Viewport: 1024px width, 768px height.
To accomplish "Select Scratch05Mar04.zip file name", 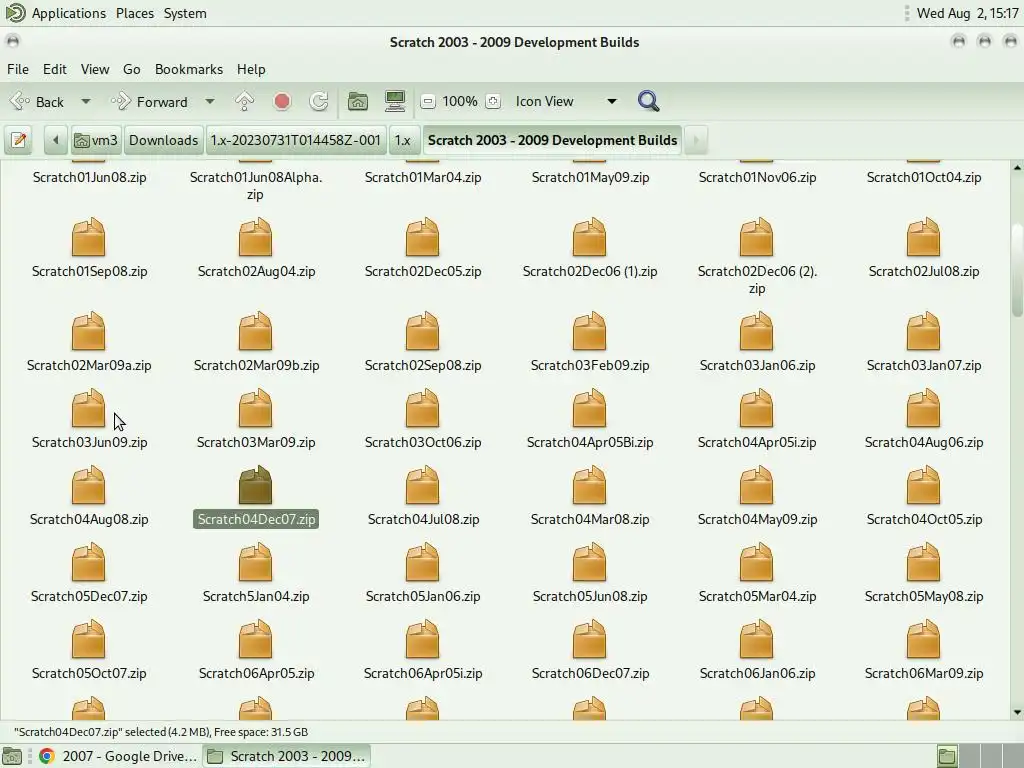I will (757, 596).
